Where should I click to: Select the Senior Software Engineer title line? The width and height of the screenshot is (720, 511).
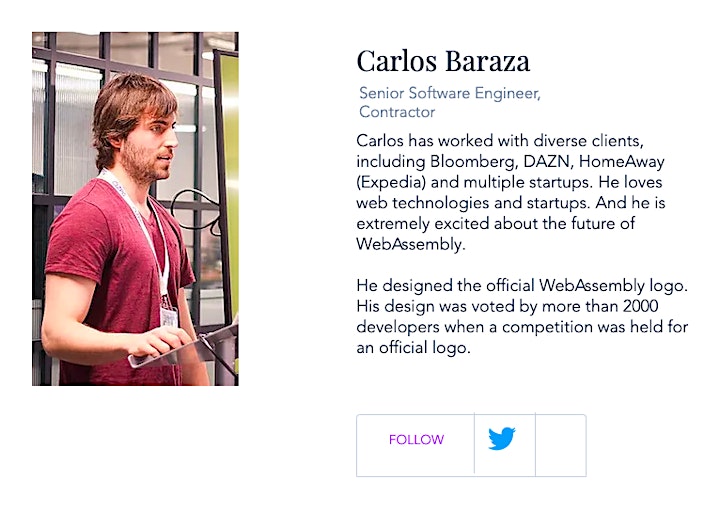coord(450,93)
